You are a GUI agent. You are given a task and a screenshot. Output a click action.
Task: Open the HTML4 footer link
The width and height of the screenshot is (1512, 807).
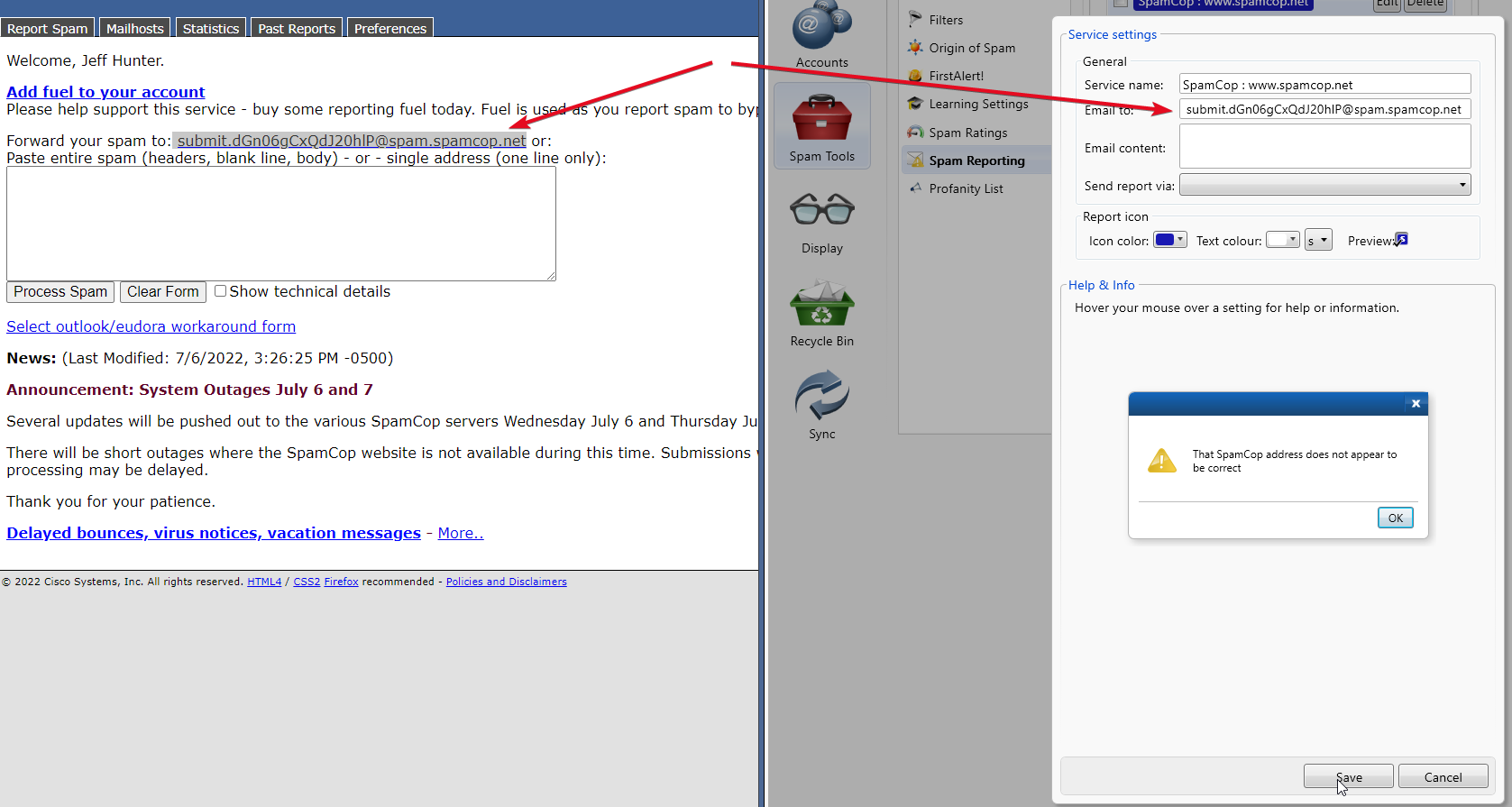click(264, 582)
